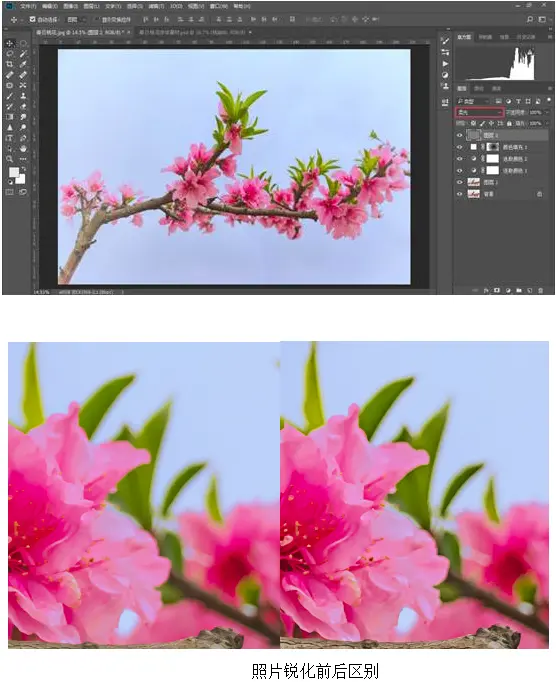The height and width of the screenshot is (682, 558).
Task: Open the collapsed Actions panel play icon
Action: click(x=445, y=64)
